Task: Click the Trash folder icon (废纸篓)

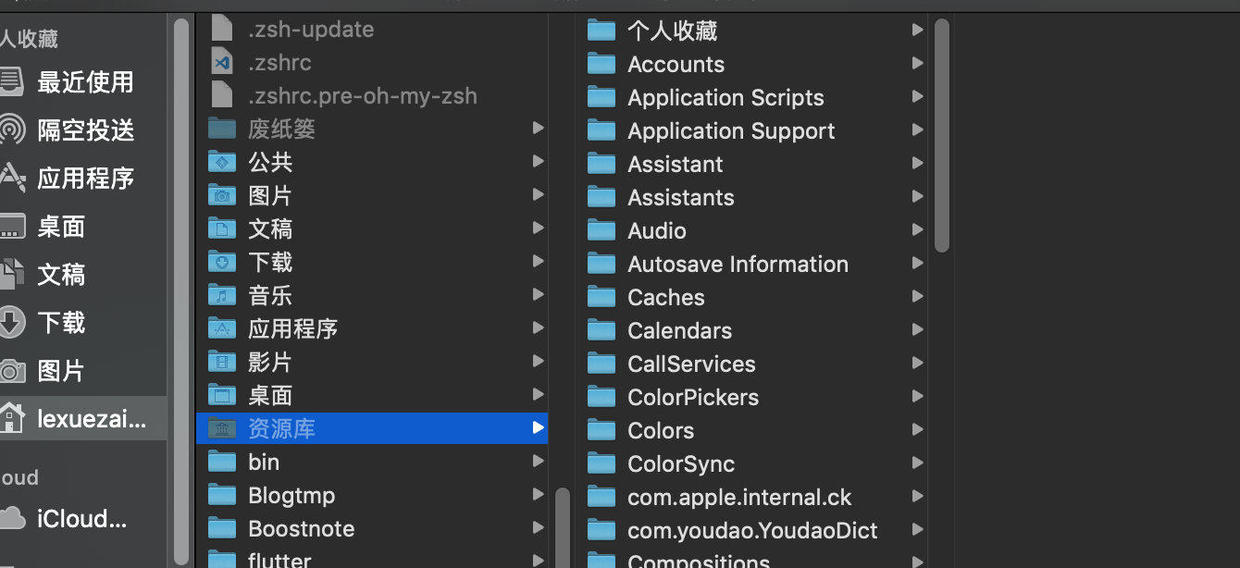Action: (222, 128)
